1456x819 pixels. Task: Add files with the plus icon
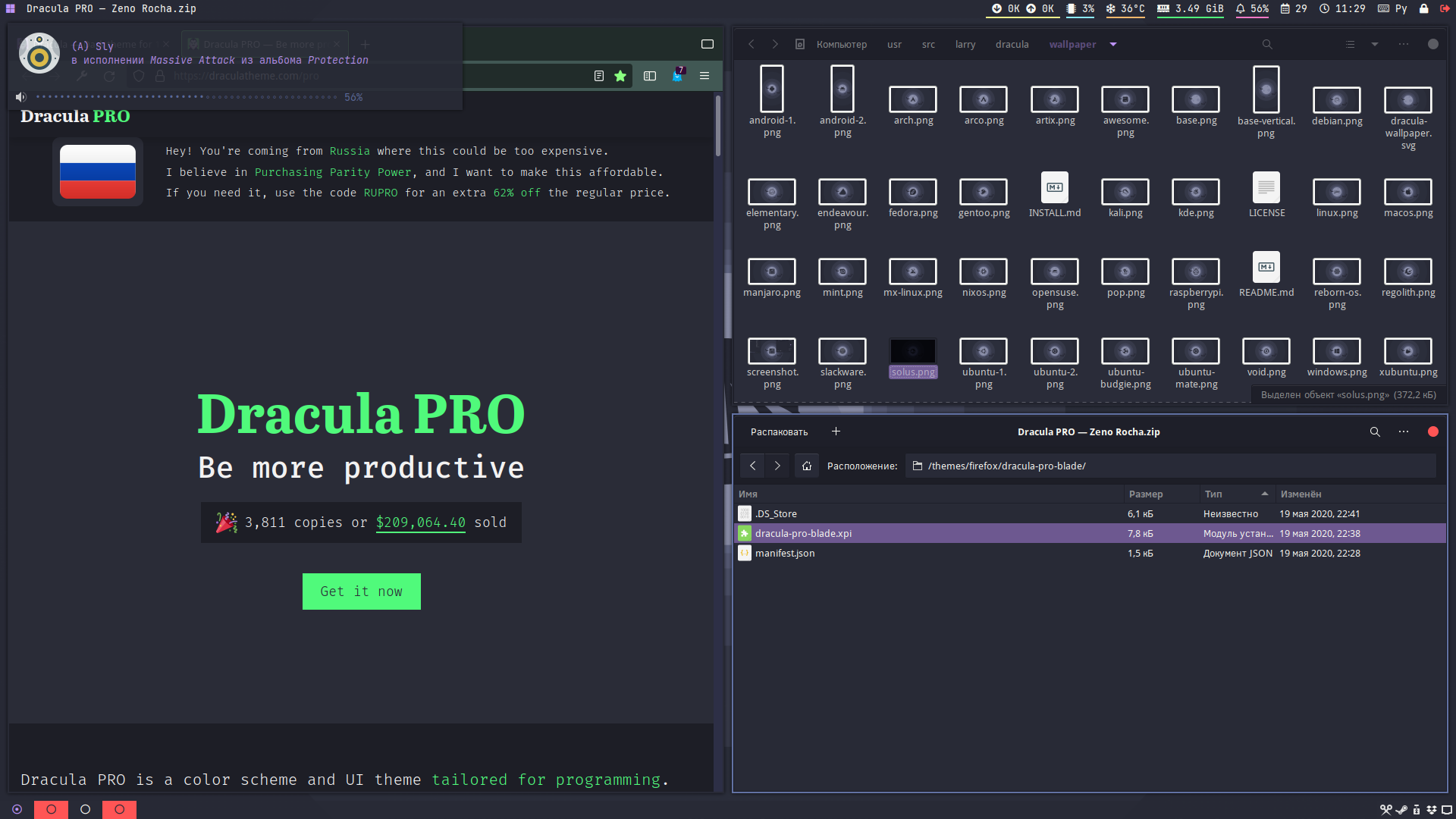tap(836, 432)
